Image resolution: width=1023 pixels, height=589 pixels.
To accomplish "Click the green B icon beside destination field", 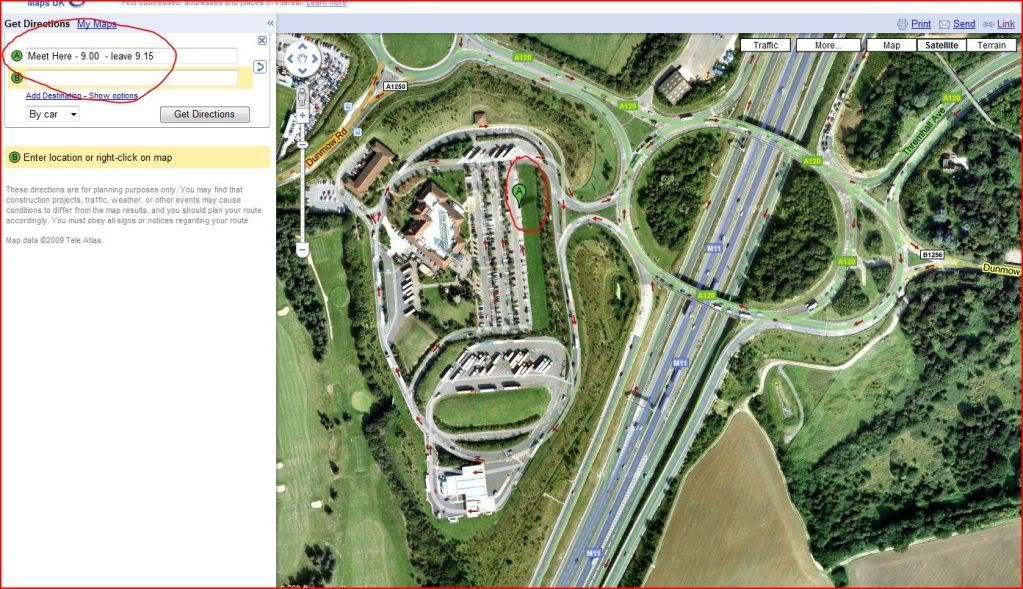I will click(x=17, y=78).
